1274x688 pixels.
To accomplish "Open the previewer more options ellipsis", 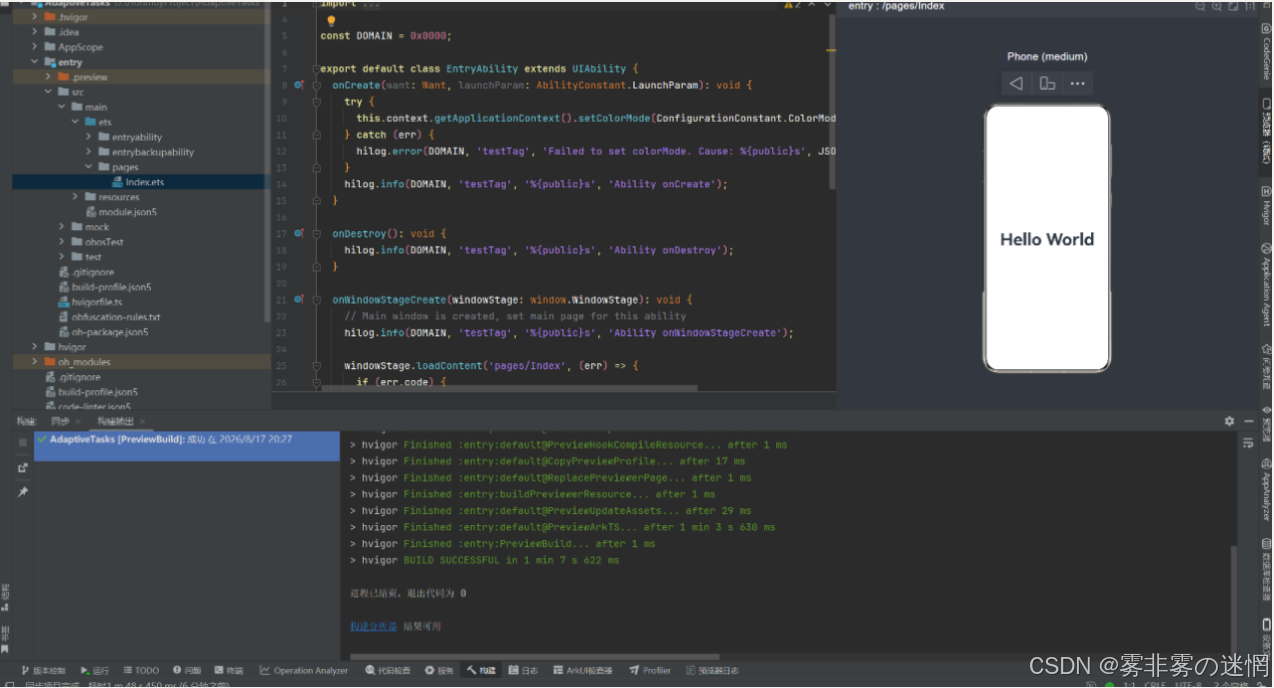I will click(x=1077, y=83).
